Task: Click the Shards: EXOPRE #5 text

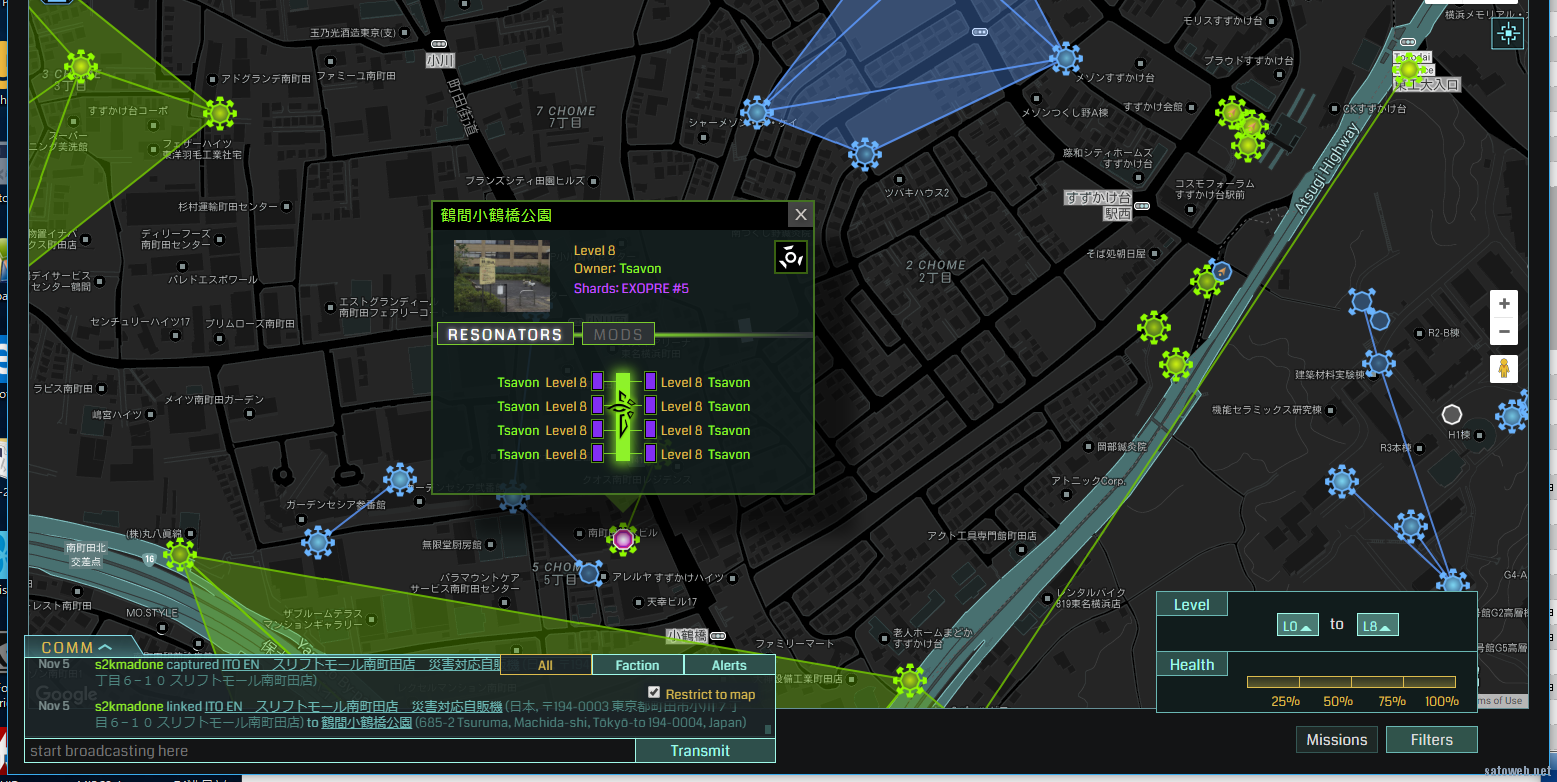Action: click(631, 289)
